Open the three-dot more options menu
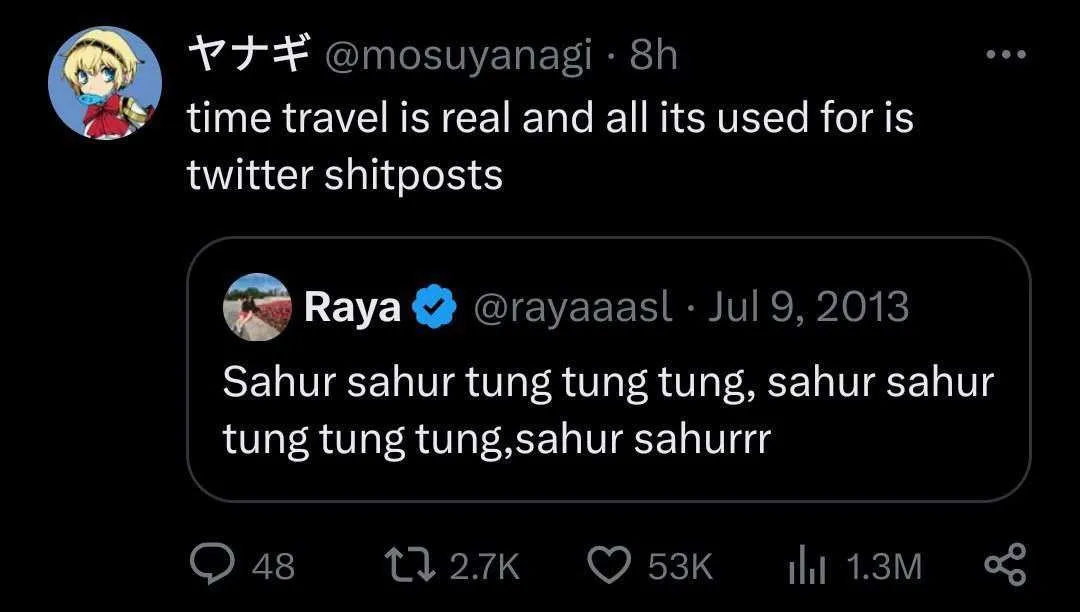This screenshot has height=612, width=1080. pyautogui.click(x=1006, y=55)
